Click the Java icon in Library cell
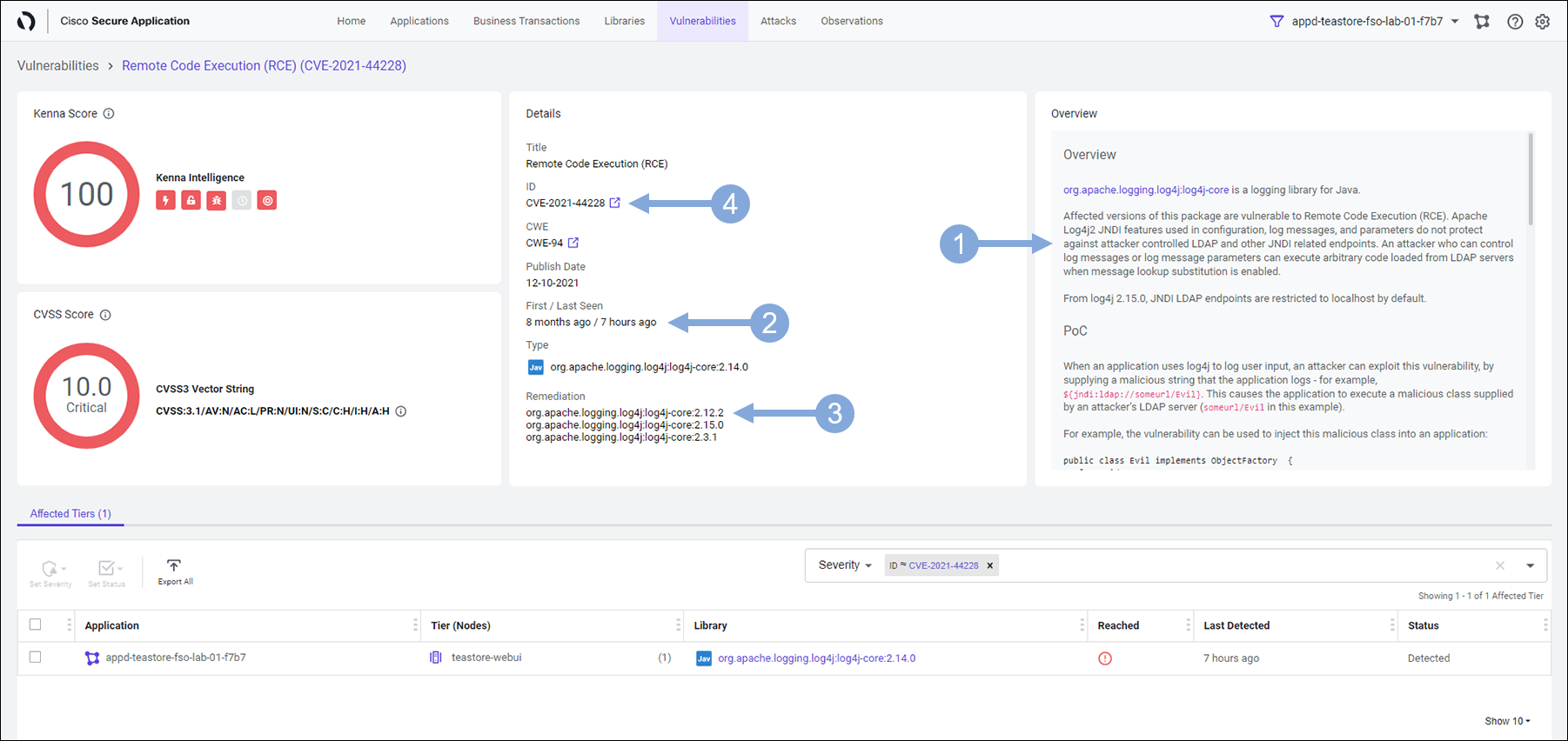 point(704,658)
